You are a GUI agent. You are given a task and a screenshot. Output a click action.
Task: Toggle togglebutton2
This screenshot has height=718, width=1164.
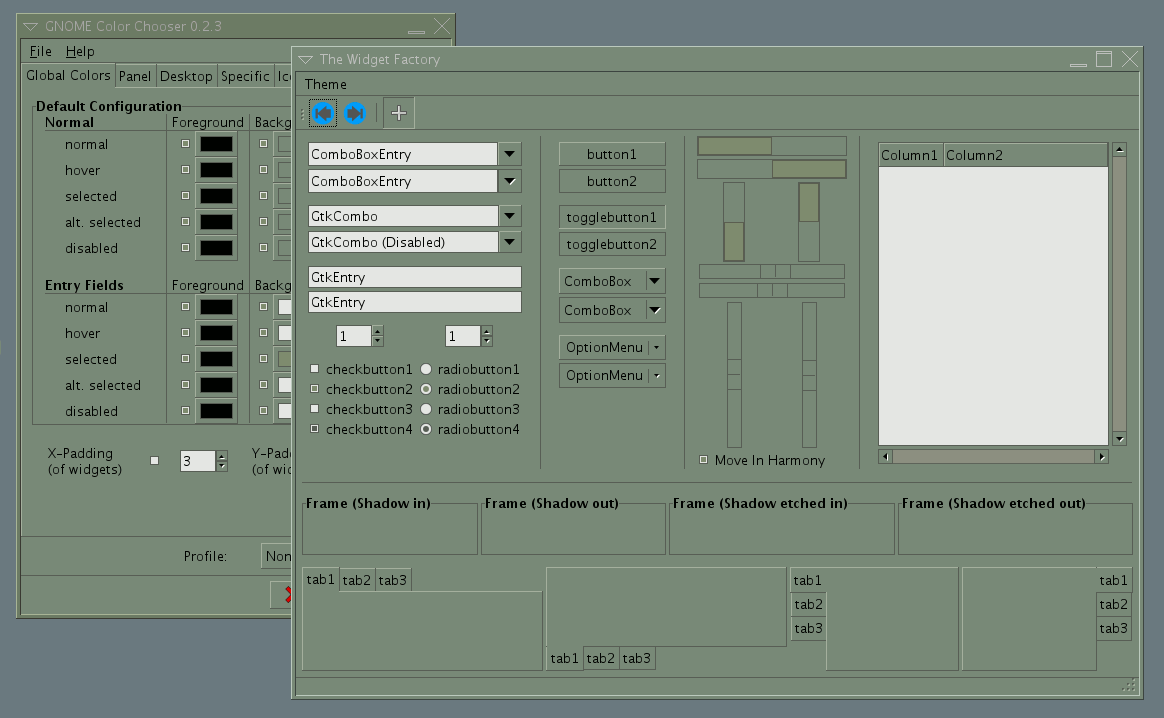point(612,244)
